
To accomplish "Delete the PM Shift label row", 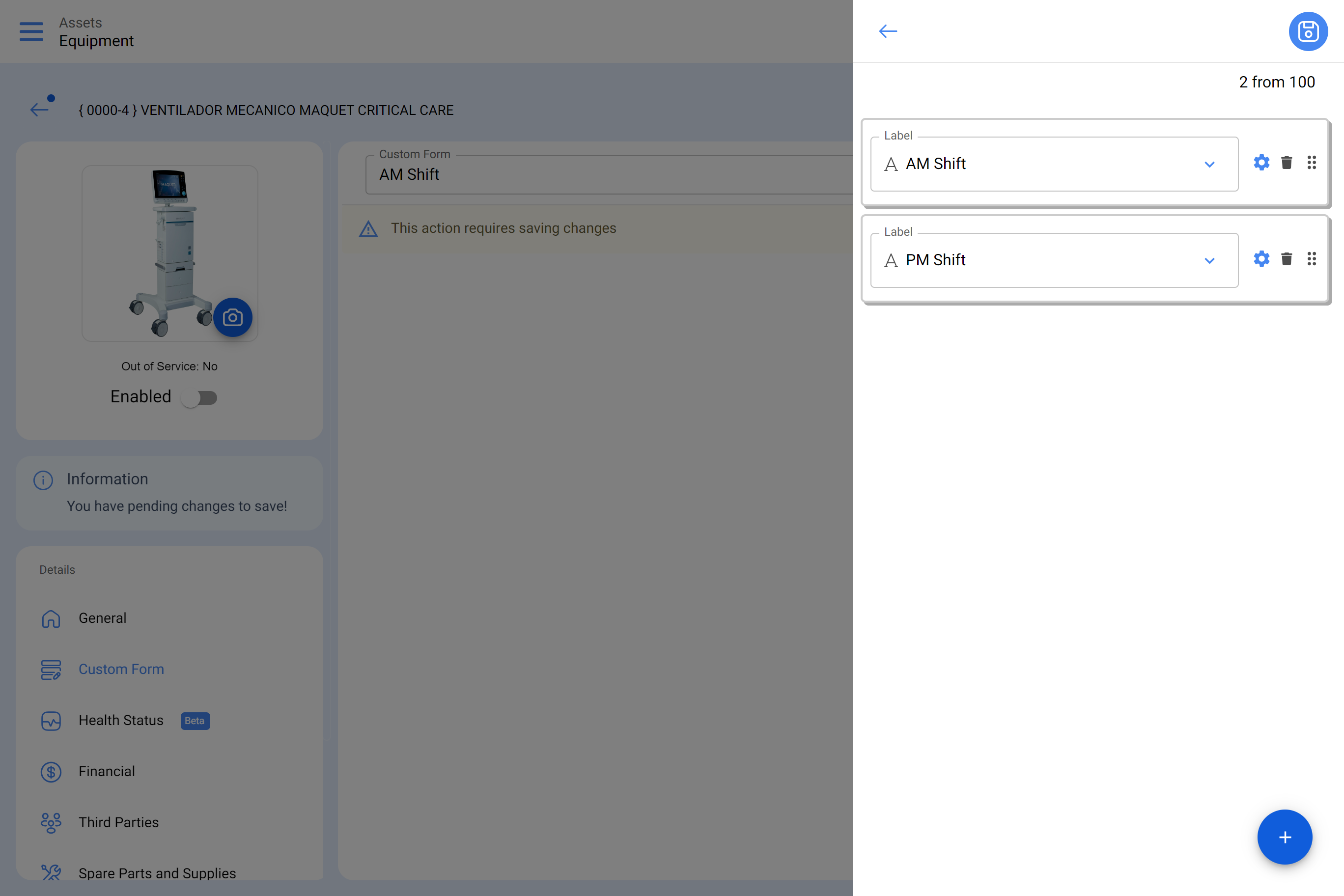I will (x=1287, y=259).
